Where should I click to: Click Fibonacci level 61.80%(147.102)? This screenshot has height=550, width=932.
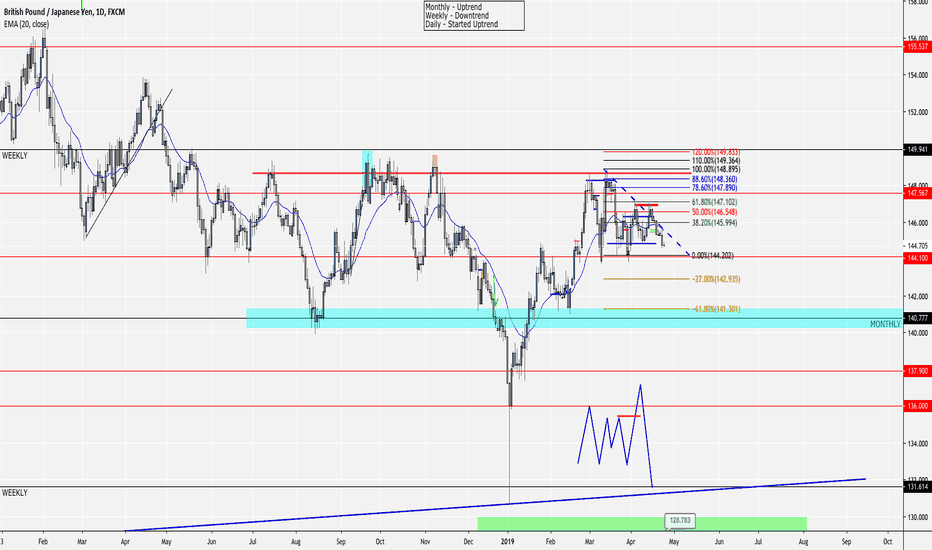click(x=714, y=202)
